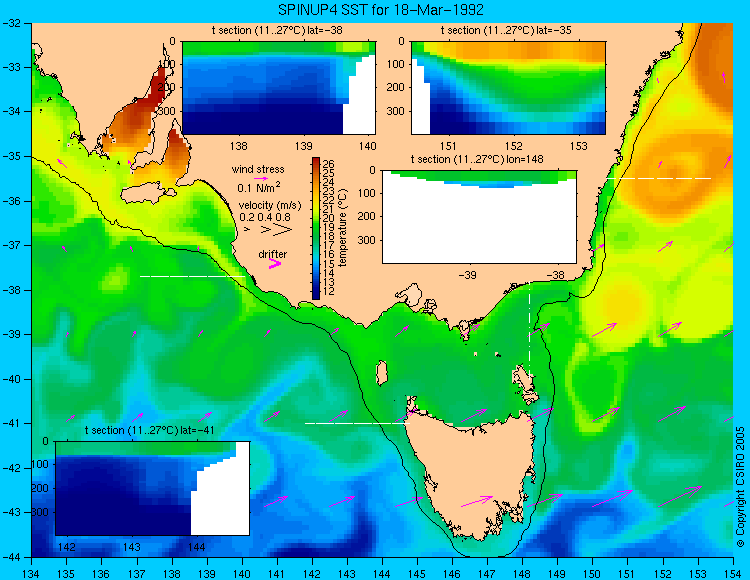Click the main map latitude label -32
Viewport: 750px width, 580px height.
(x=11, y=22)
